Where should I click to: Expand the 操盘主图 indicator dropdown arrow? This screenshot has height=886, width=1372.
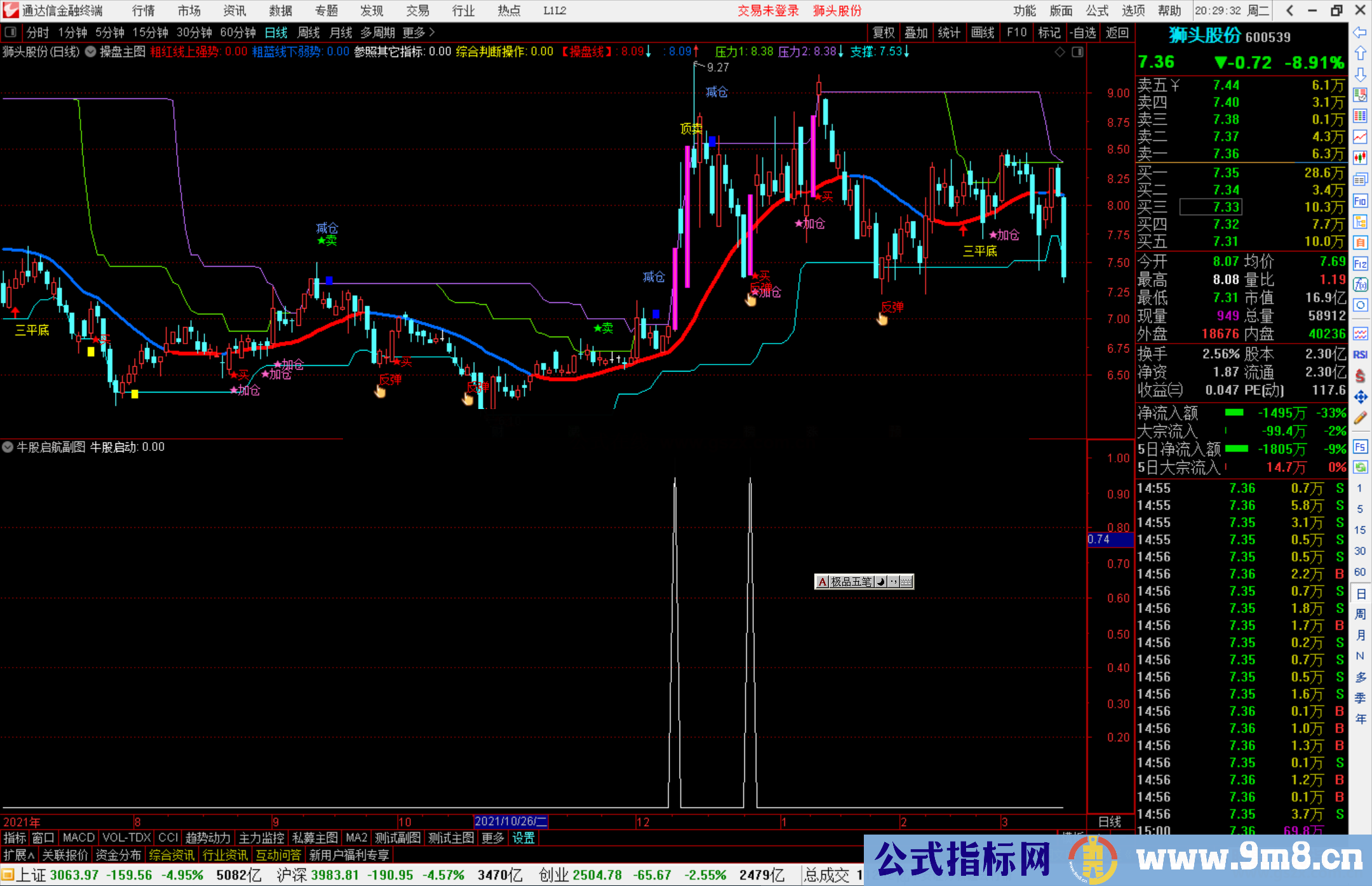[x=91, y=52]
